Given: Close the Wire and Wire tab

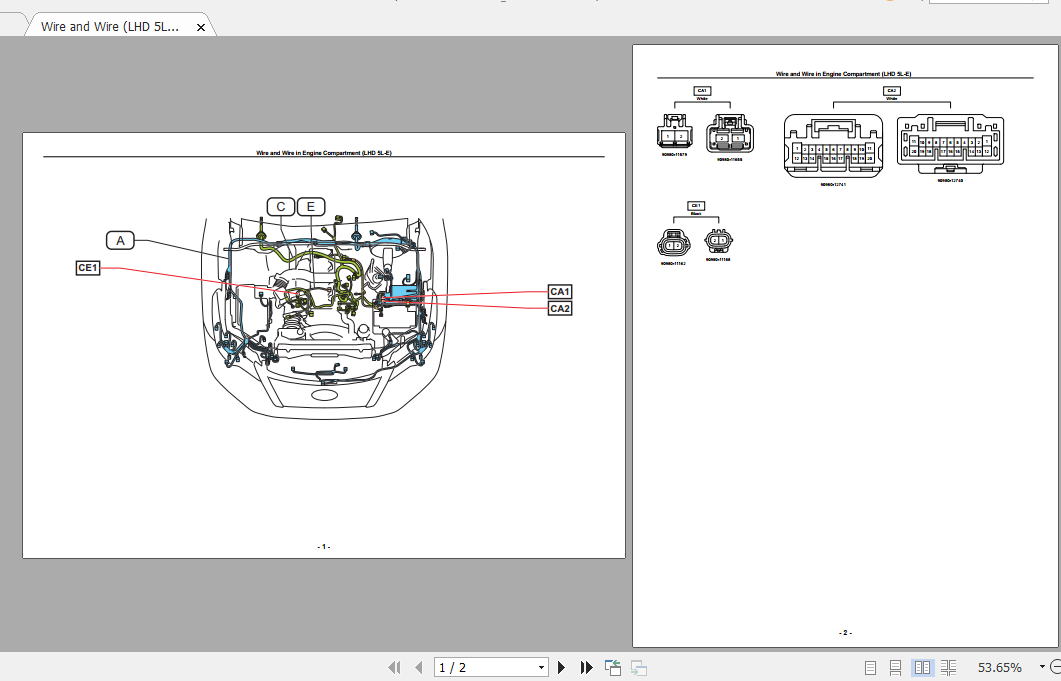Looking at the screenshot, I should (x=200, y=26).
